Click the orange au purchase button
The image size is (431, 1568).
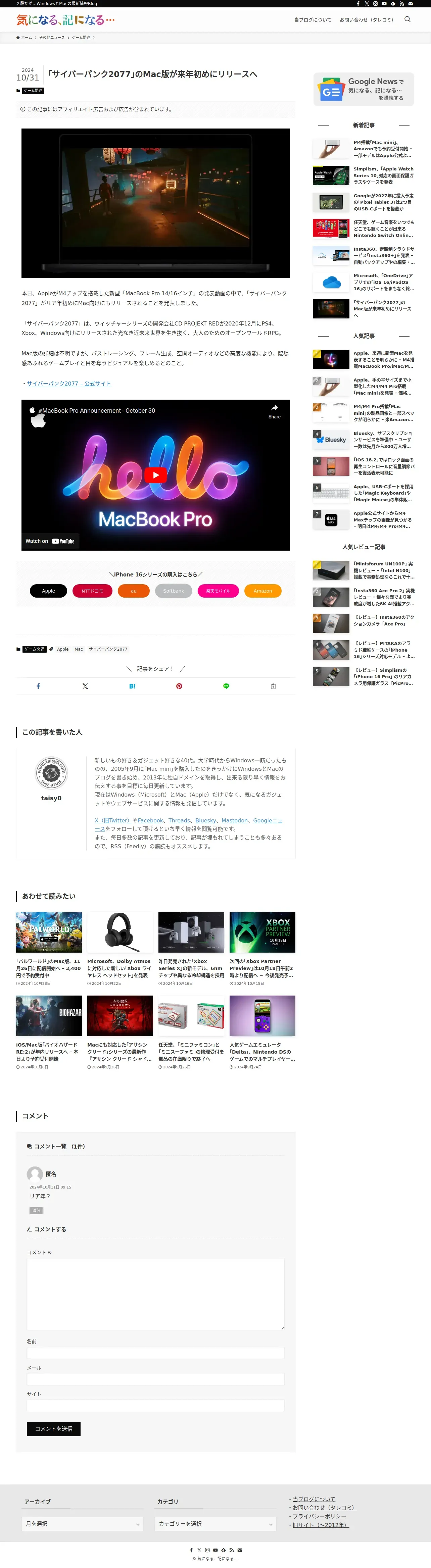tap(133, 591)
